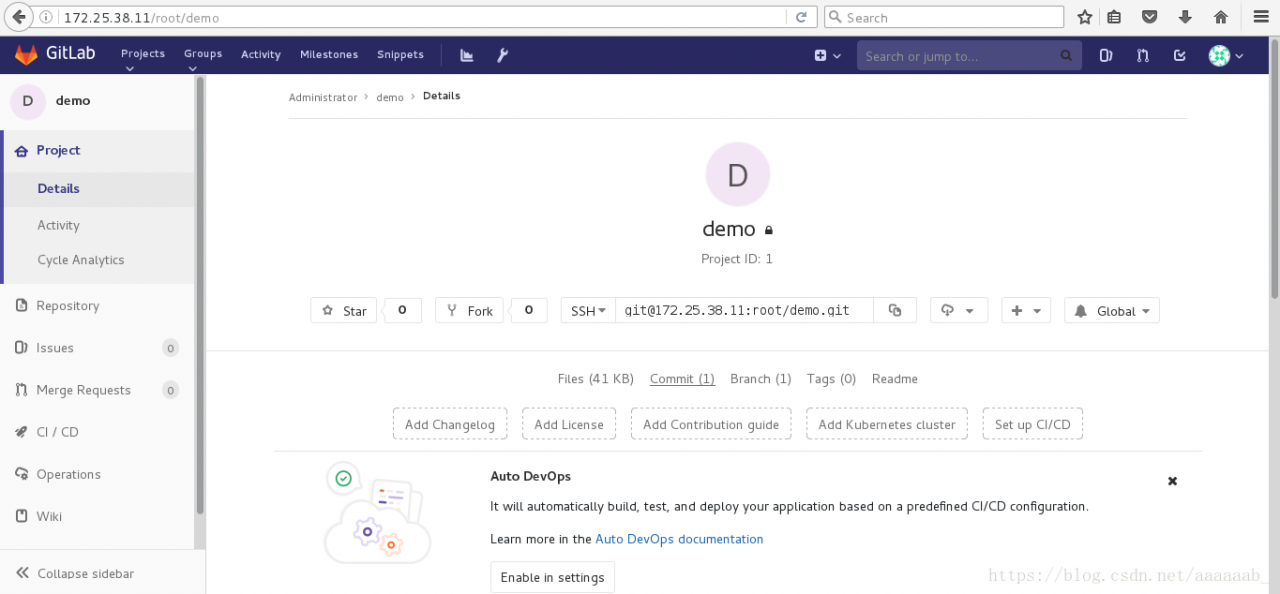Open the Projects dropdown in navbar
Viewport: 1280px width, 594px height.
(x=143, y=58)
